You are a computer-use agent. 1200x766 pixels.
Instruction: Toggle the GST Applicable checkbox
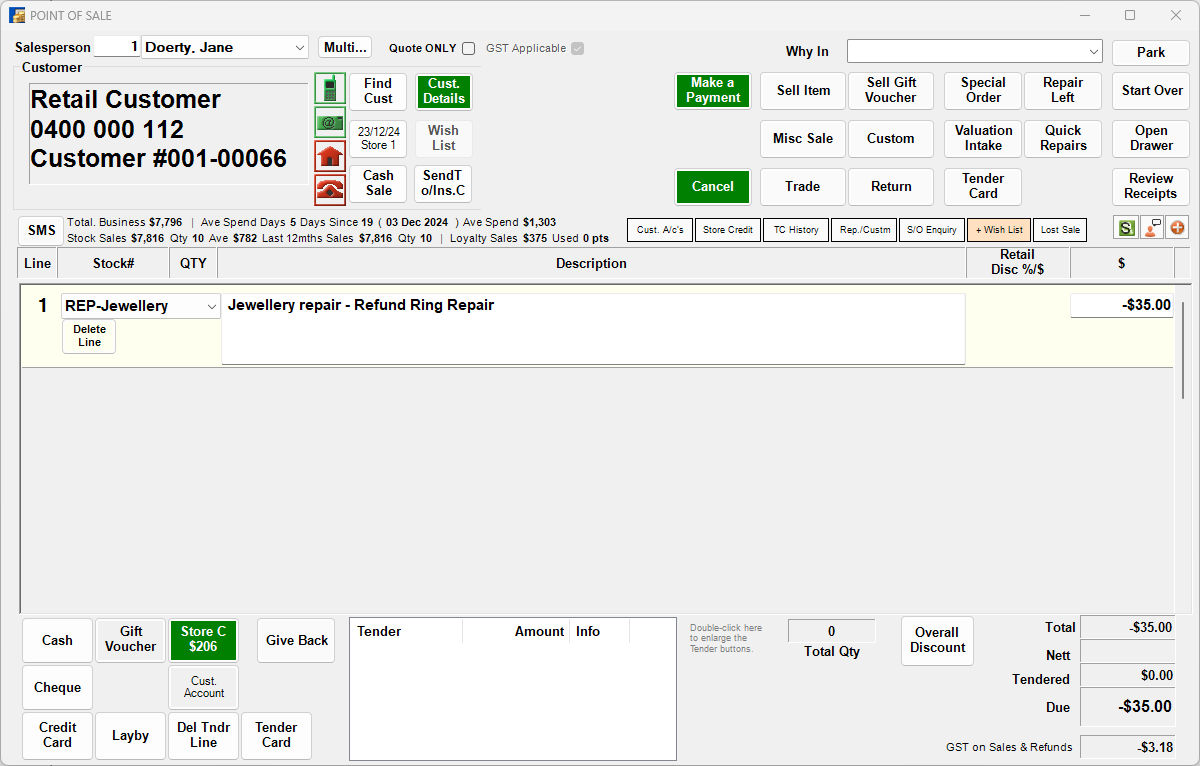(577, 48)
